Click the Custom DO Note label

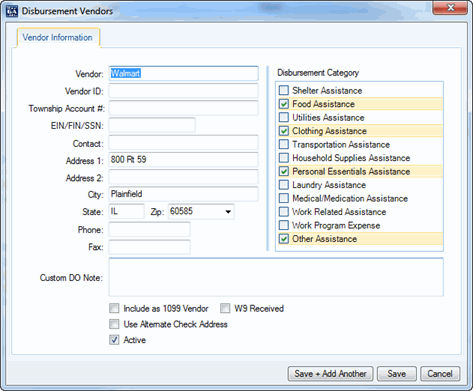(x=71, y=278)
